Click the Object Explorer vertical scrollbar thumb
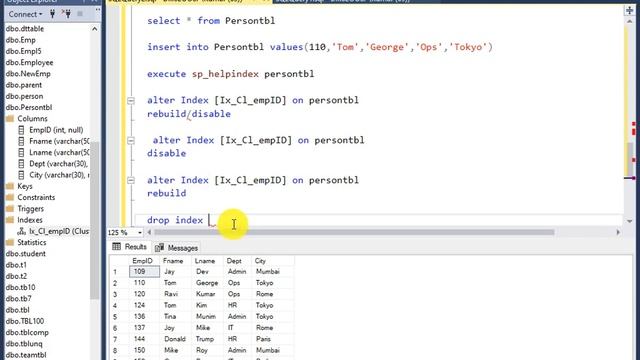The height and width of the screenshot is (360, 640). (95, 220)
